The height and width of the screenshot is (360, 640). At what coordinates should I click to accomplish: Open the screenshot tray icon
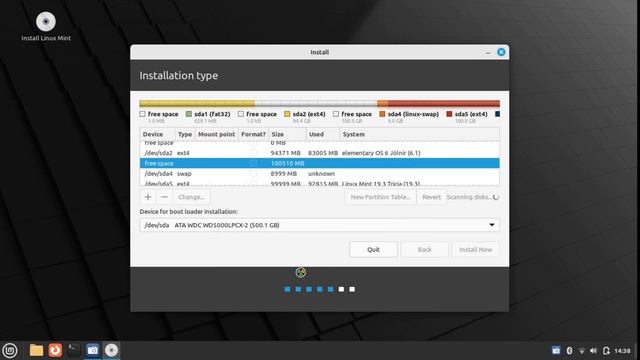(556, 351)
